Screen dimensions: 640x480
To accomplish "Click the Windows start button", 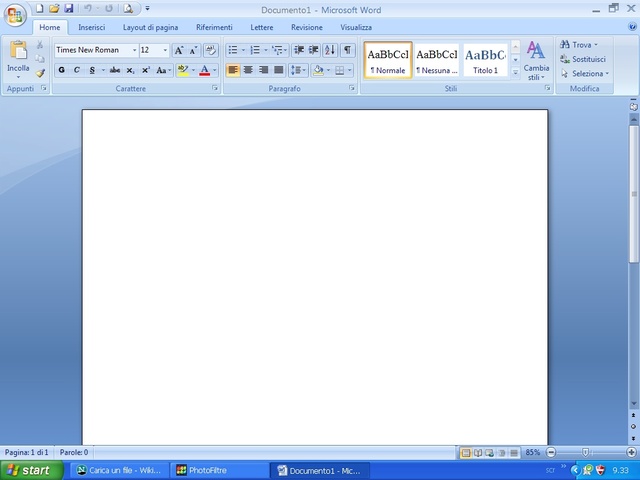I will [32, 470].
